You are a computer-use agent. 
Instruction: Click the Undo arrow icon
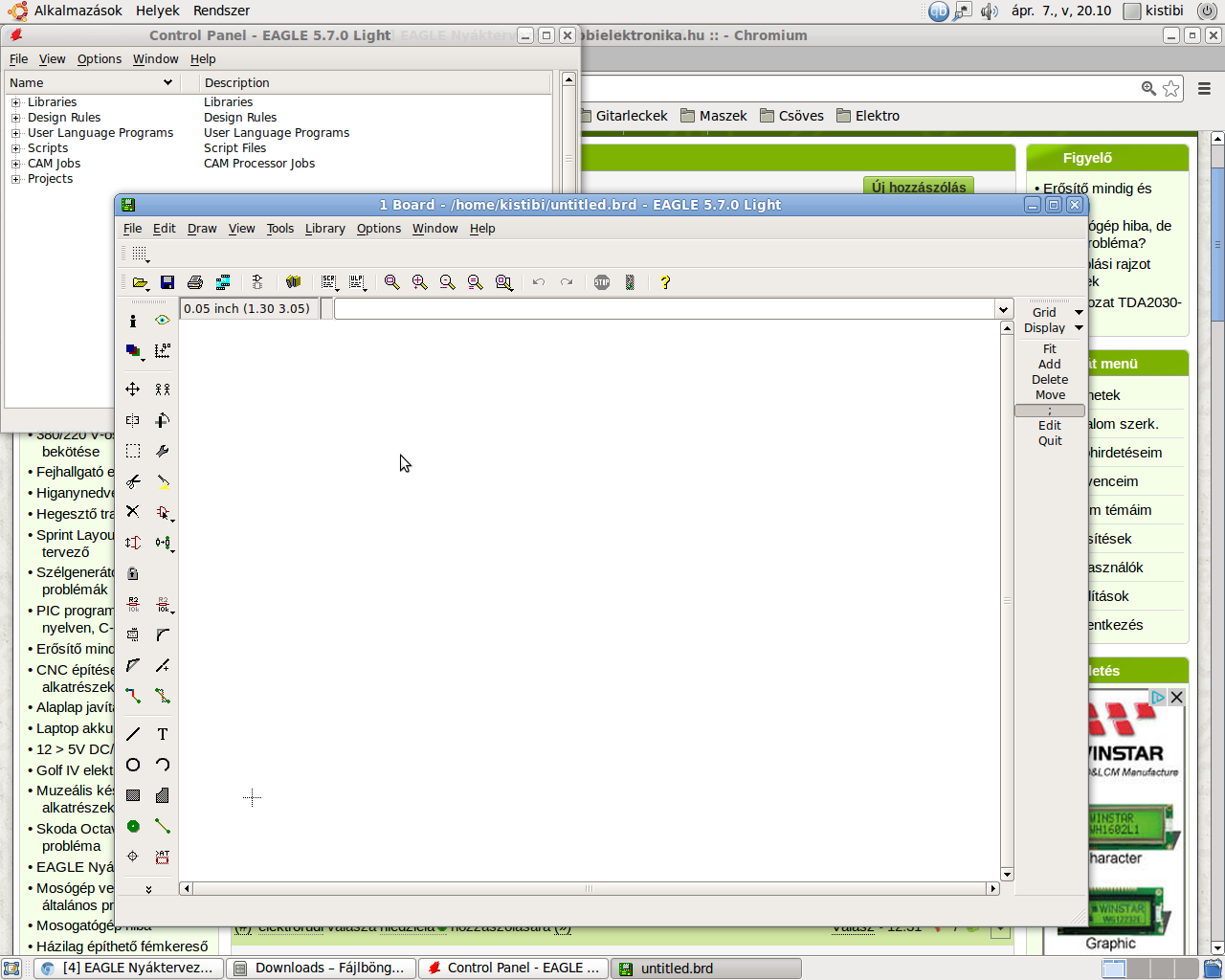[x=539, y=282]
